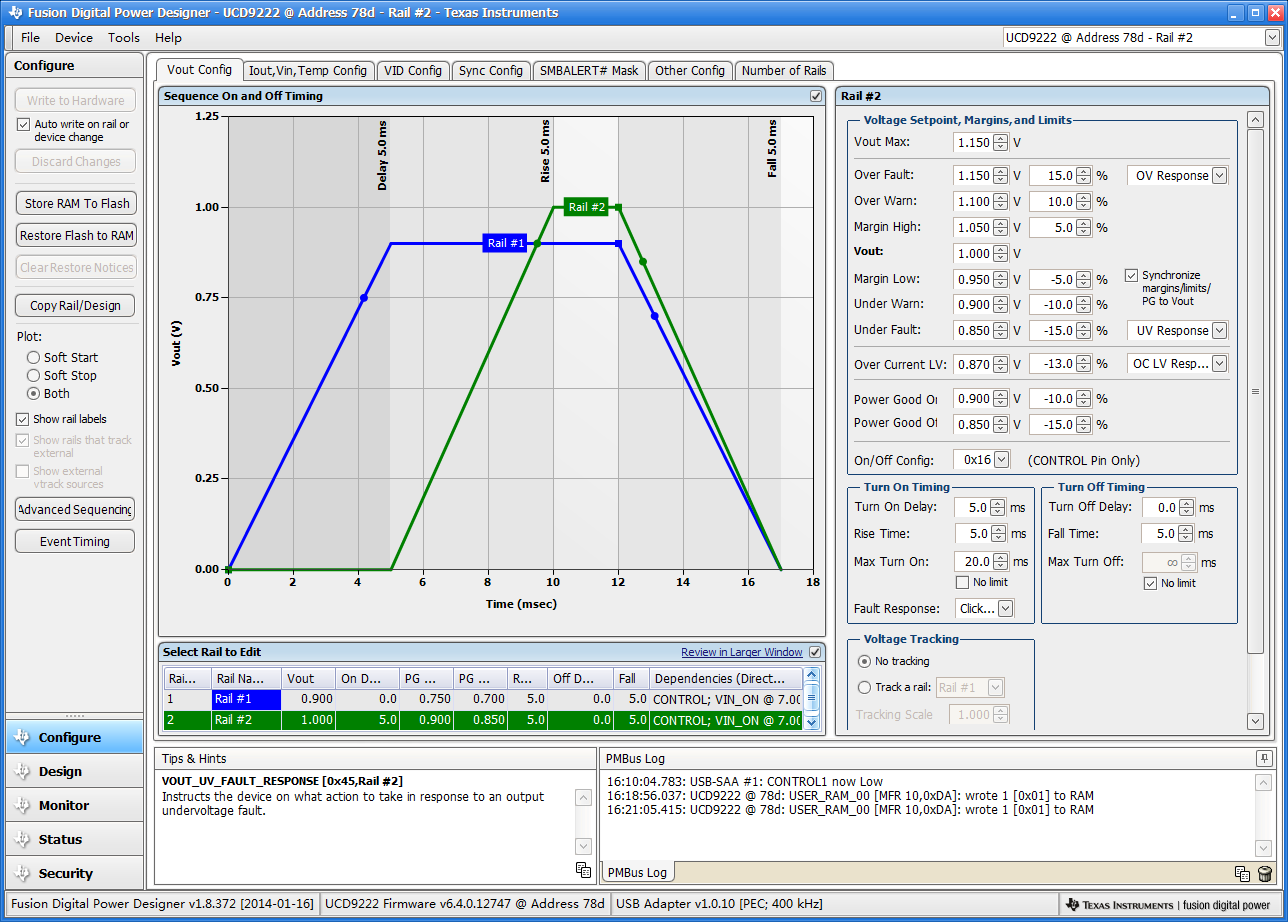Viewport: 1288px width, 922px height.
Task: Select Rail #2 row in rail table
Action: tap(483, 720)
